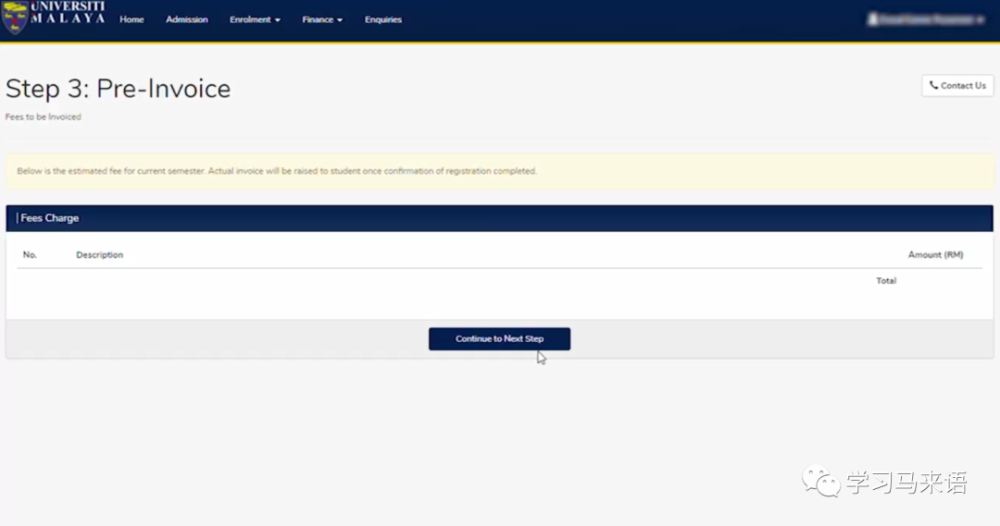Click the No. column header
1000x526 pixels.
coord(30,255)
